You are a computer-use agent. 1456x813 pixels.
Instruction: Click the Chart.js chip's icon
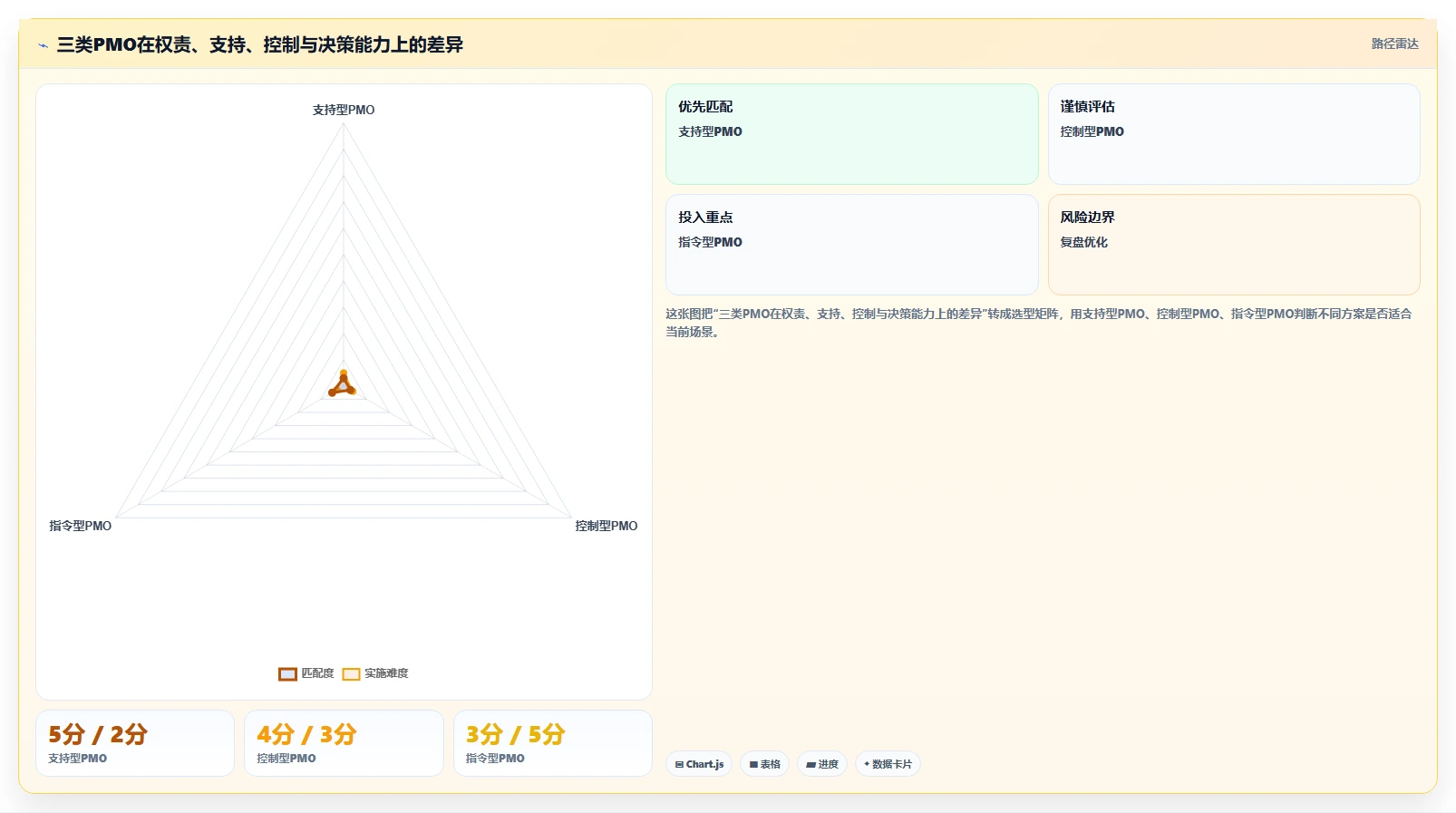point(679,764)
